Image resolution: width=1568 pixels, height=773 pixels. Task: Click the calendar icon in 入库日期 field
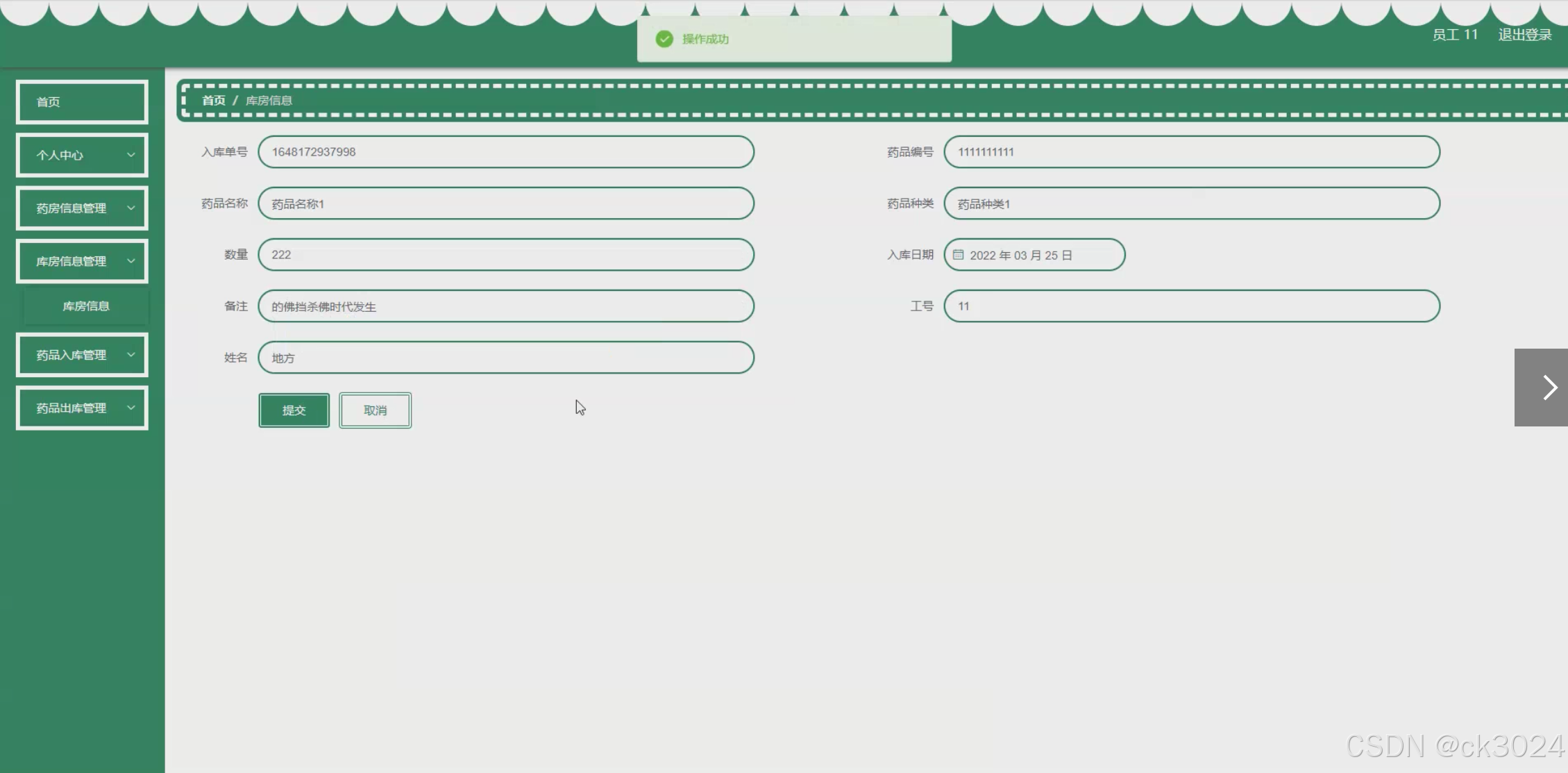958,255
